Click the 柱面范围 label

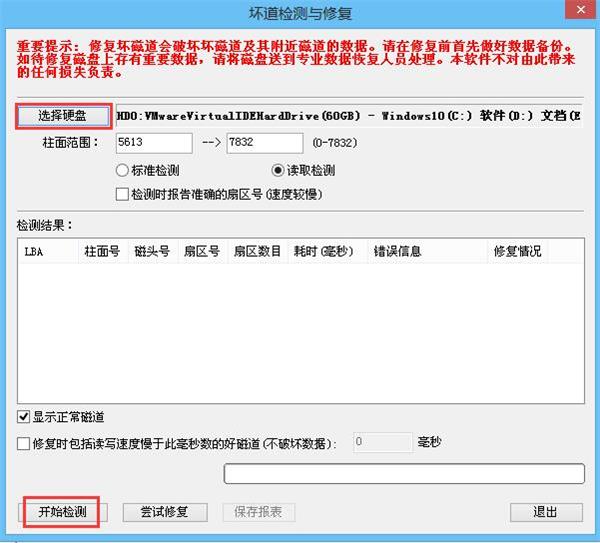(70, 143)
